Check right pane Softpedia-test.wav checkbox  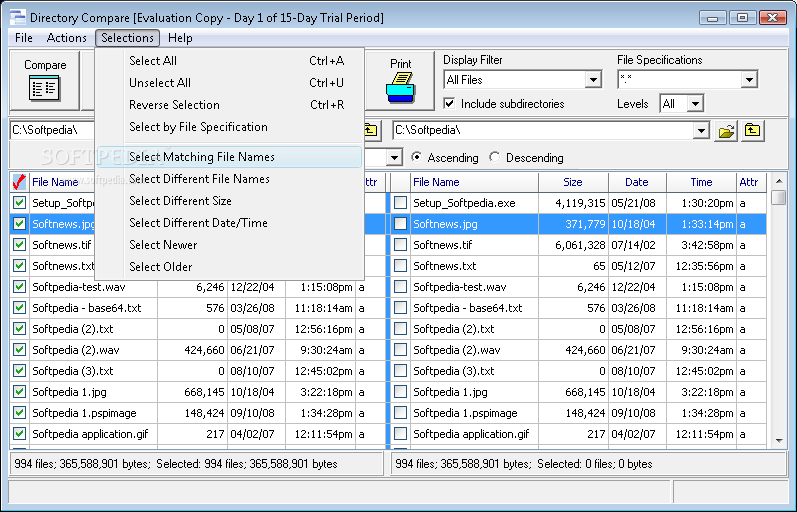401,287
